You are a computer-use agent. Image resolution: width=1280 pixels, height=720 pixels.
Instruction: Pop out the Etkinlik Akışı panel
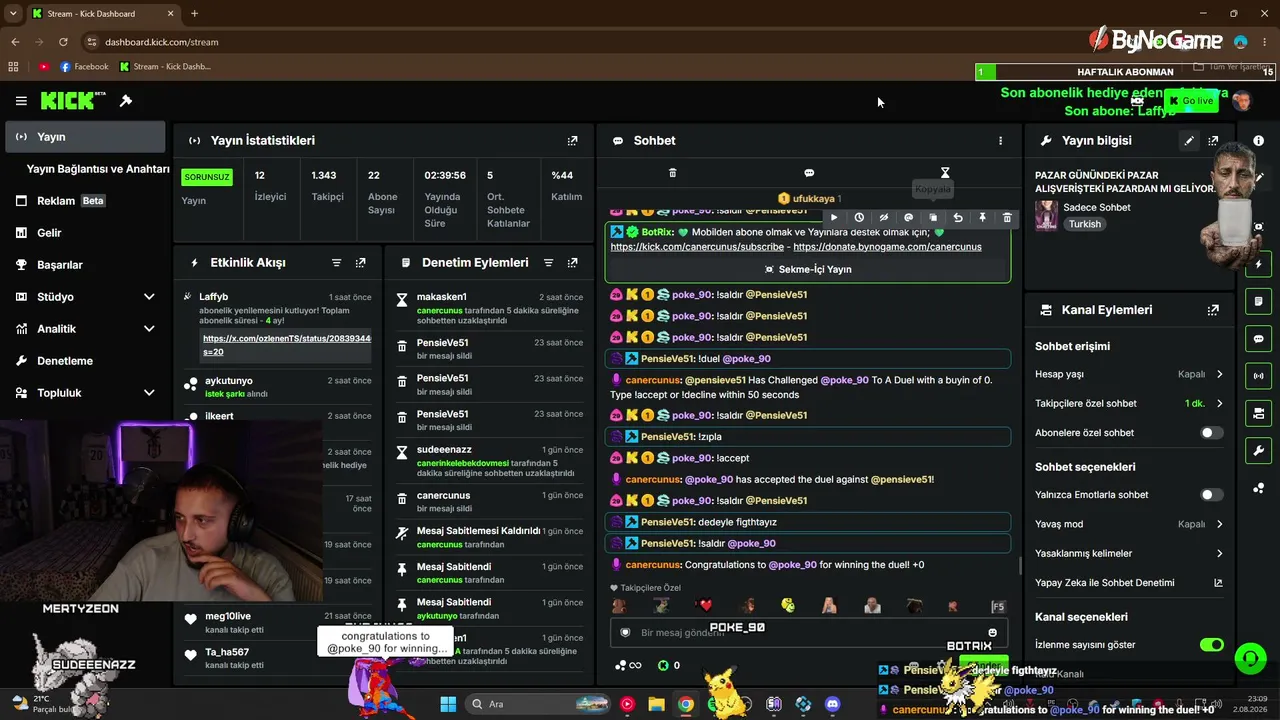click(360, 263)
